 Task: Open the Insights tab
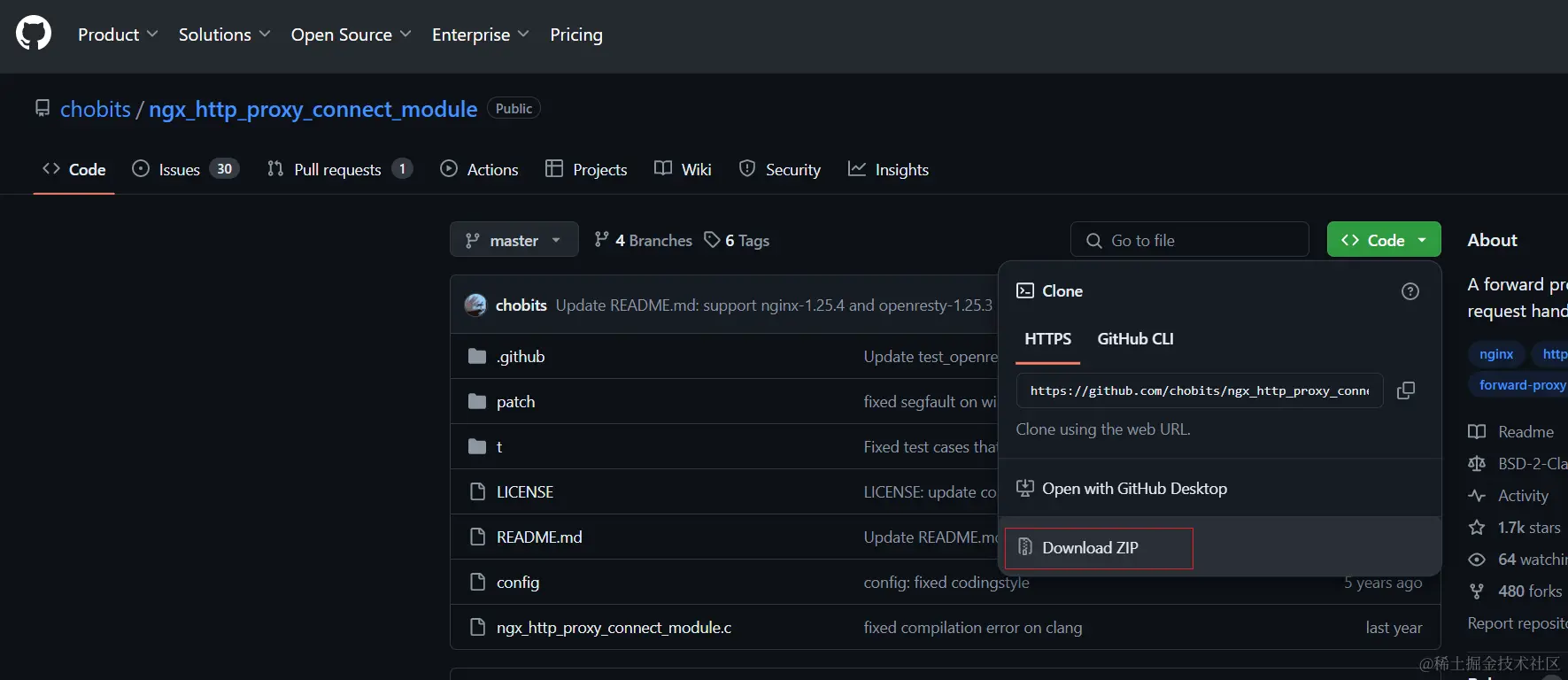pos(888,169)
